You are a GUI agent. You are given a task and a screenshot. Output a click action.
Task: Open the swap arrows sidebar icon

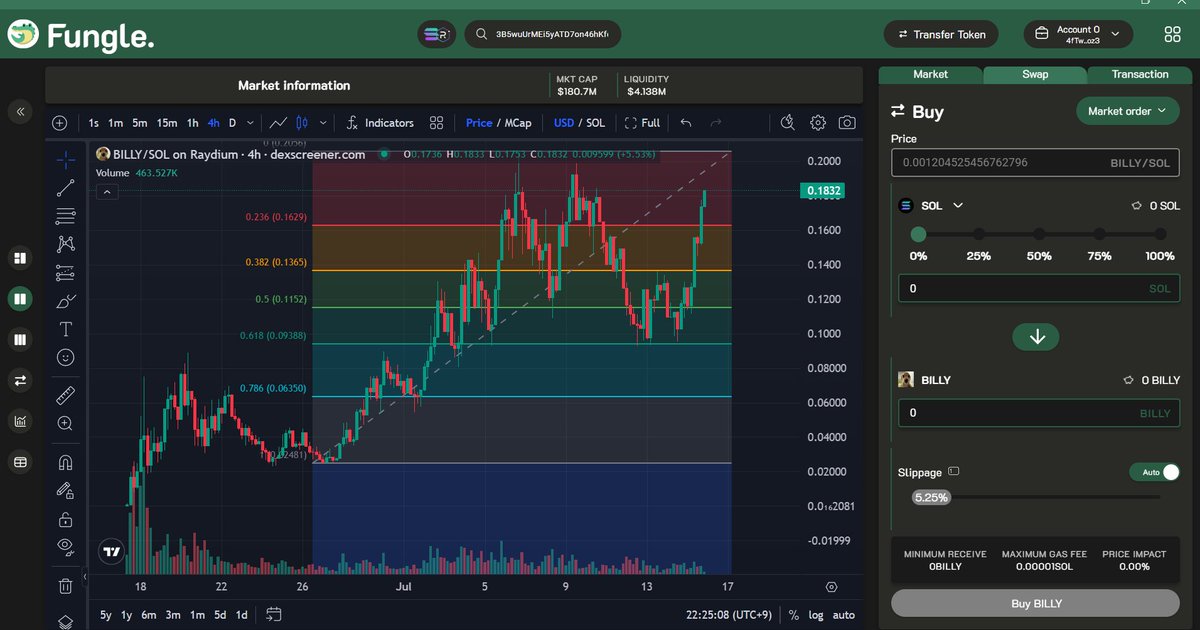coord(19,380)
